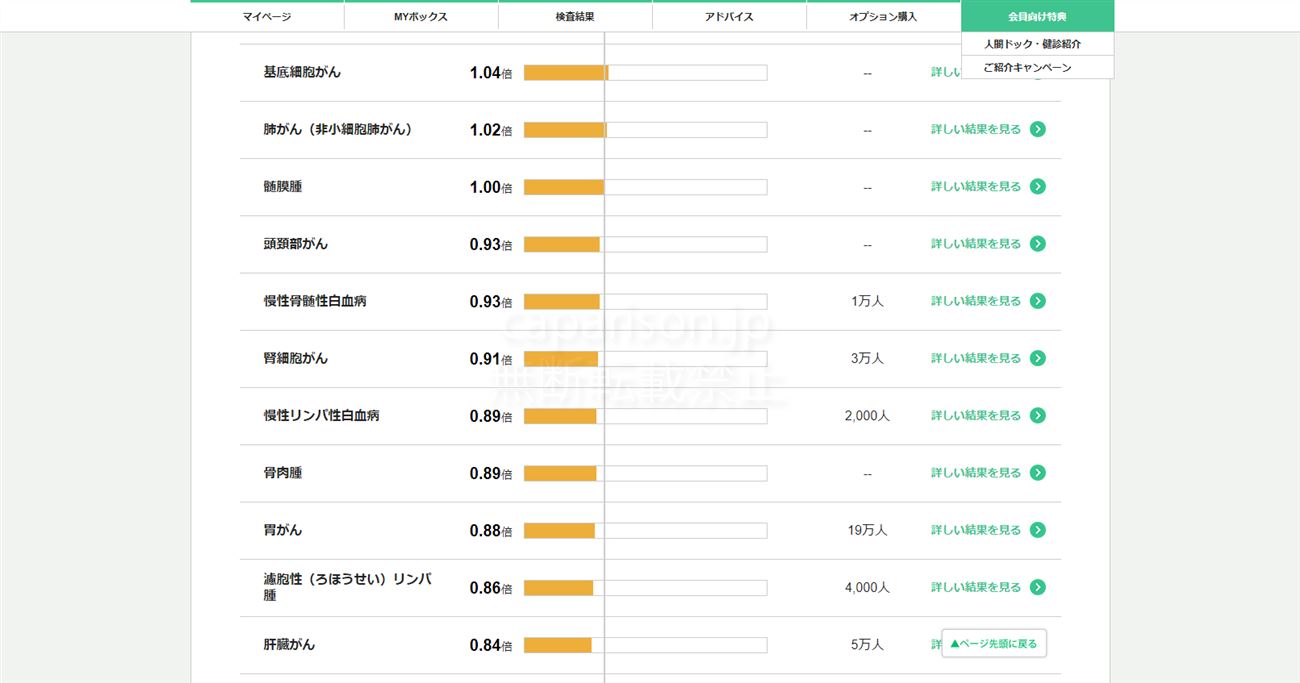This screenshot has width=1300, height=683.
Task: Click the 0.91倍 risk value
Action: click(490, 359)
